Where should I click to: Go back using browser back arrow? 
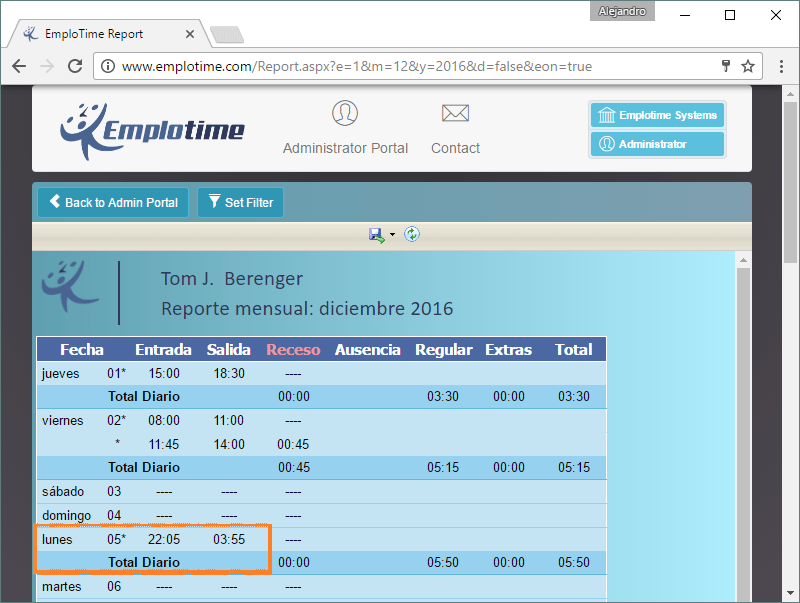[19, 67]
